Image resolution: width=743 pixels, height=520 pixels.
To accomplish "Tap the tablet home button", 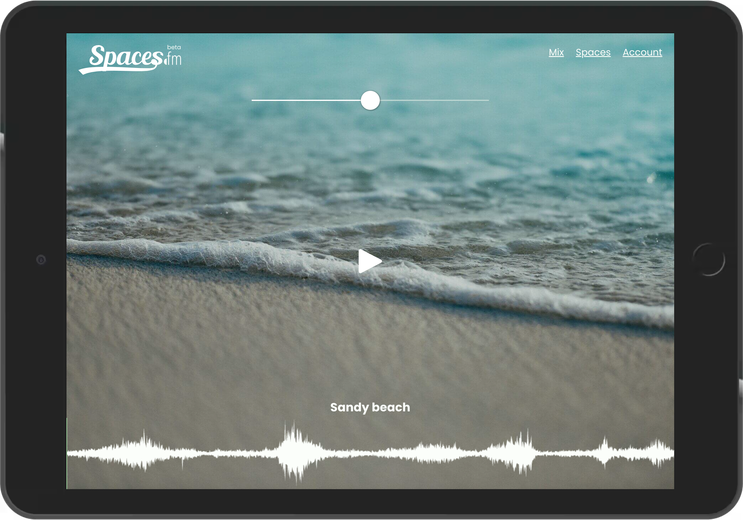I will pos(708,260).
